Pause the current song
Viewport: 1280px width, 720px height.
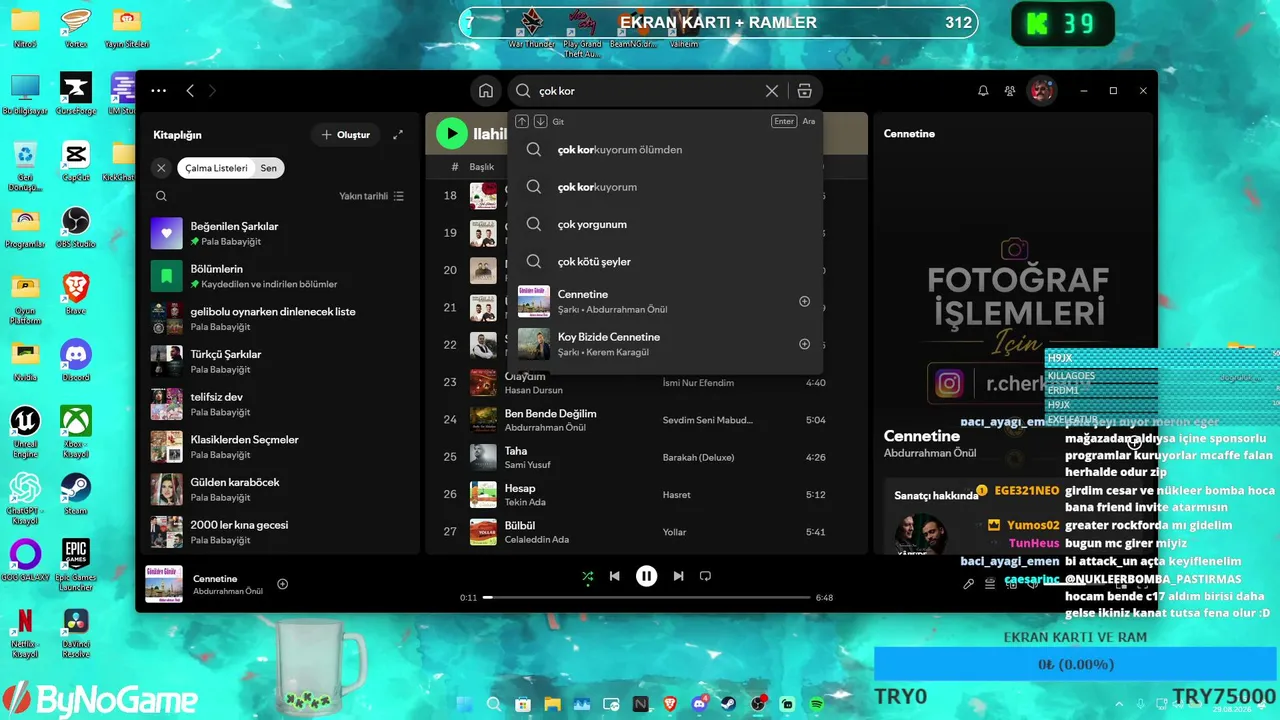[647, 576]
